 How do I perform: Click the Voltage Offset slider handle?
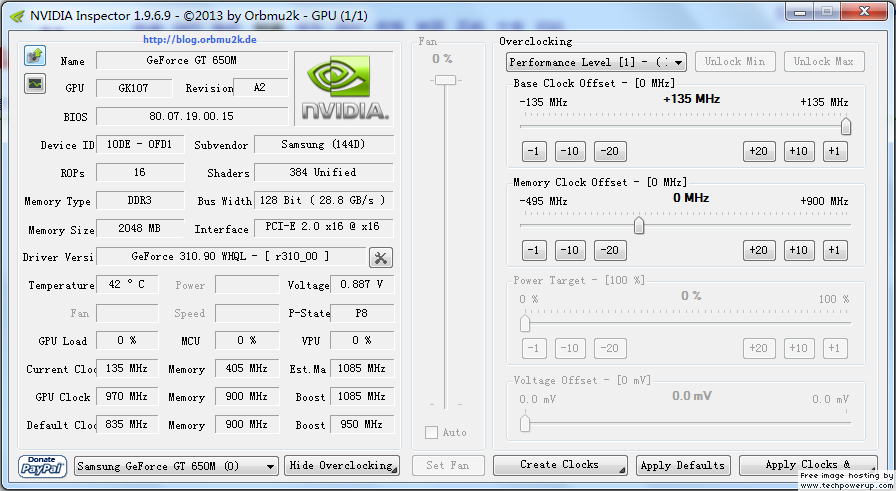click(525, 423)
